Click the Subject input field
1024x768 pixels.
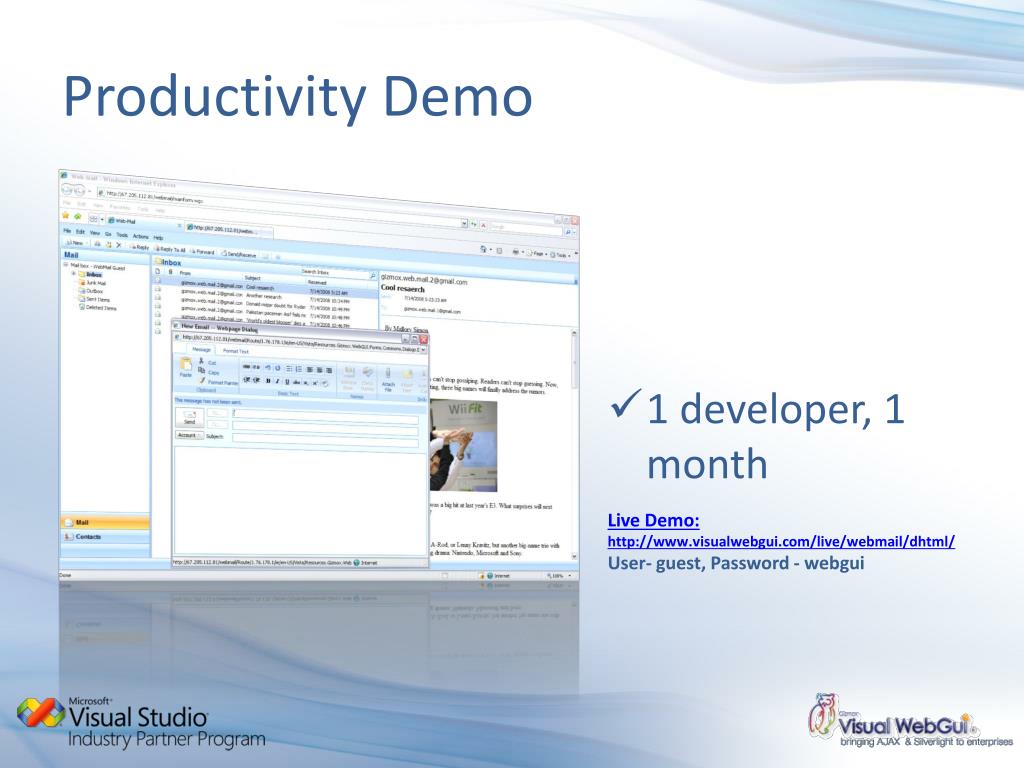point(325,438)
